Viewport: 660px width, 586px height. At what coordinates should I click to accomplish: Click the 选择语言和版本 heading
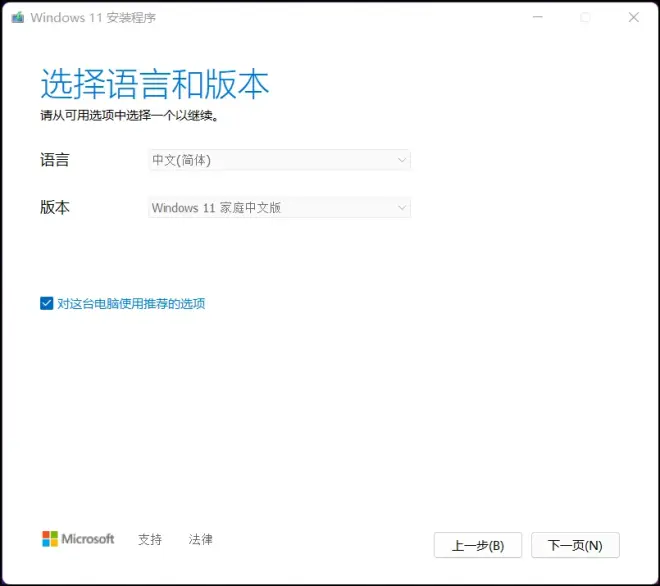click(154, 84)
